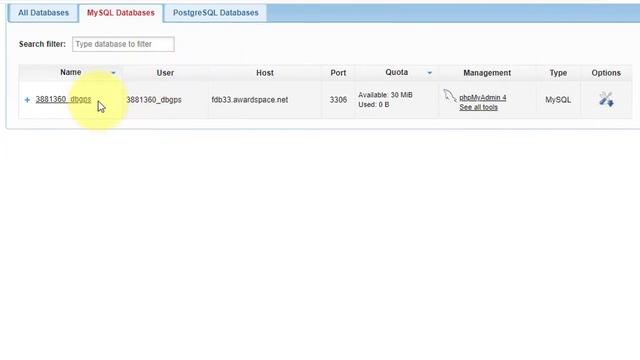Click the MySQL dolphin icon beside phpMyAdmin
640x360 pixels.
pos(449,96)
